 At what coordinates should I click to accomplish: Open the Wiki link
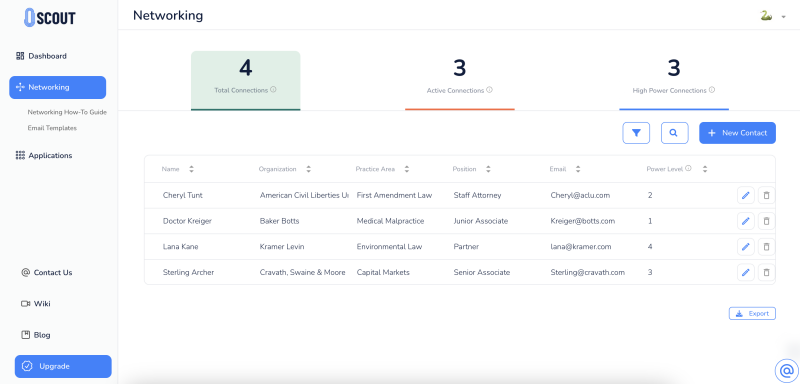[x=36, y=304]
